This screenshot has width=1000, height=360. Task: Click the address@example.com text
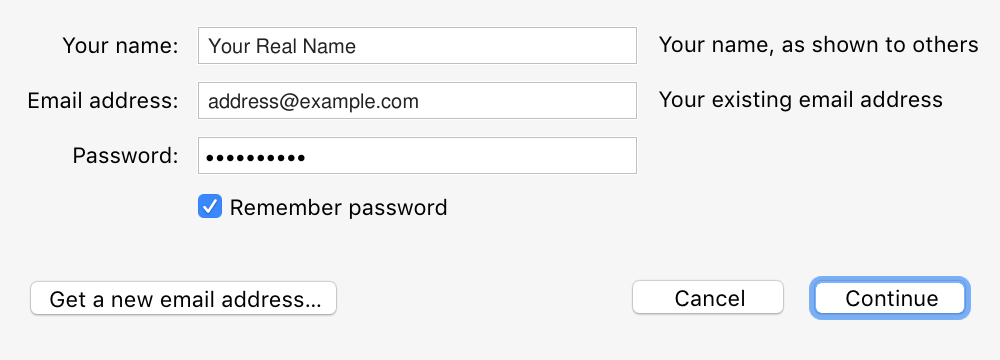pos(313,101)
